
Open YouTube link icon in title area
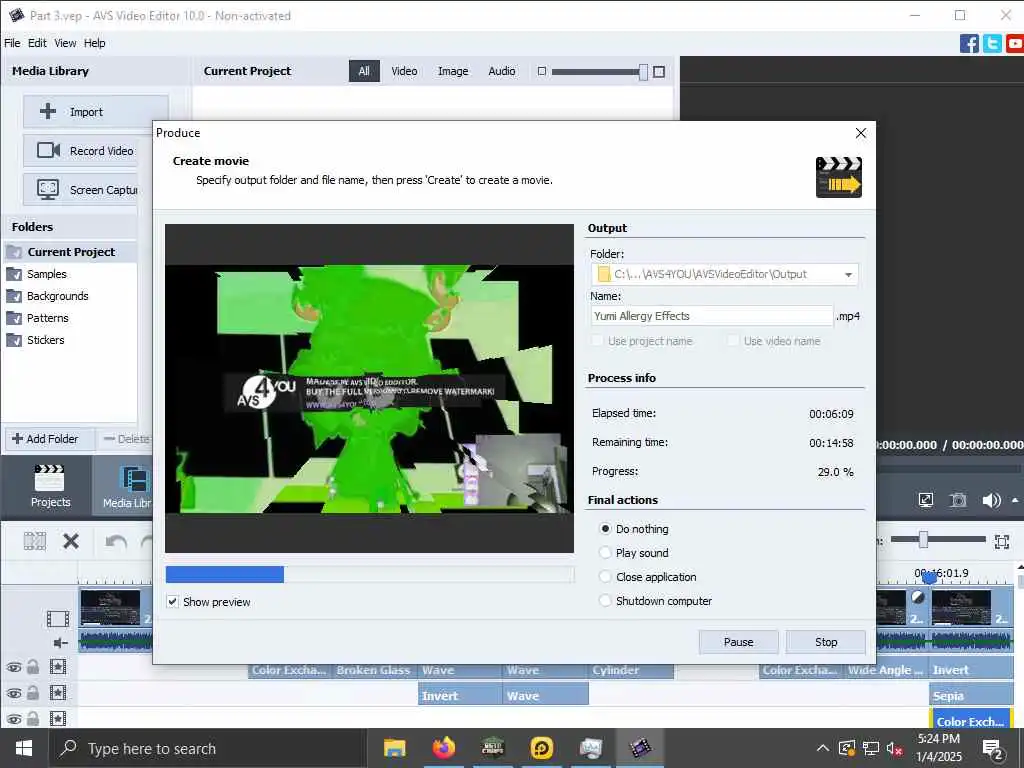pos(1015,44)
